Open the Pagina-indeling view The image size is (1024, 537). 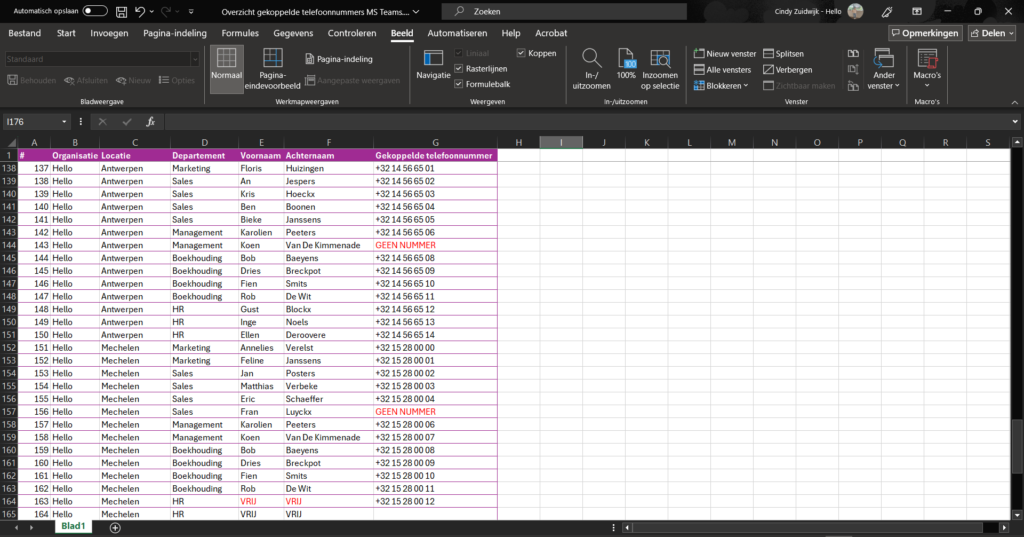coord(339,59)
